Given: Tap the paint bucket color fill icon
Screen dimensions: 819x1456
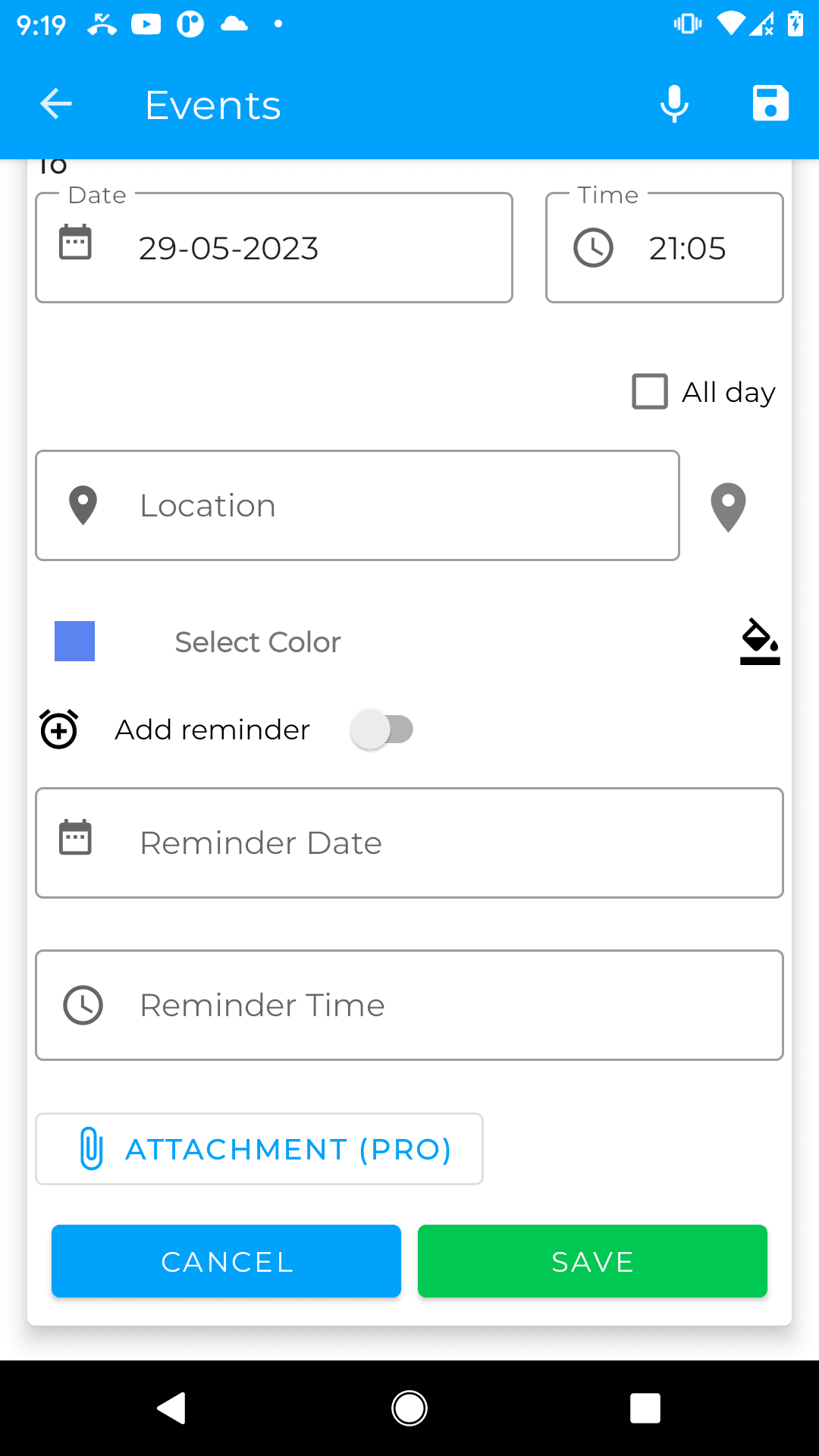Looking at the screenshot, I should point(760,642).
